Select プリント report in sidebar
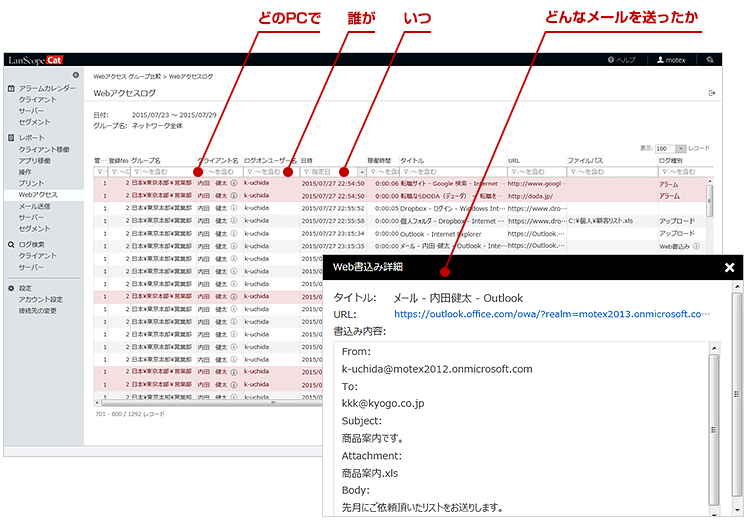This screenshot has width=747, height=521. coord(31,183)
